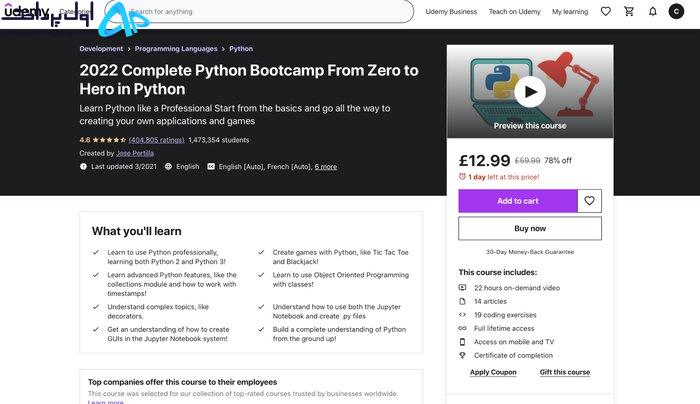Screen dimensions: 700x404
Task: Open the shopping cart icon
Action: pos(629,12)
